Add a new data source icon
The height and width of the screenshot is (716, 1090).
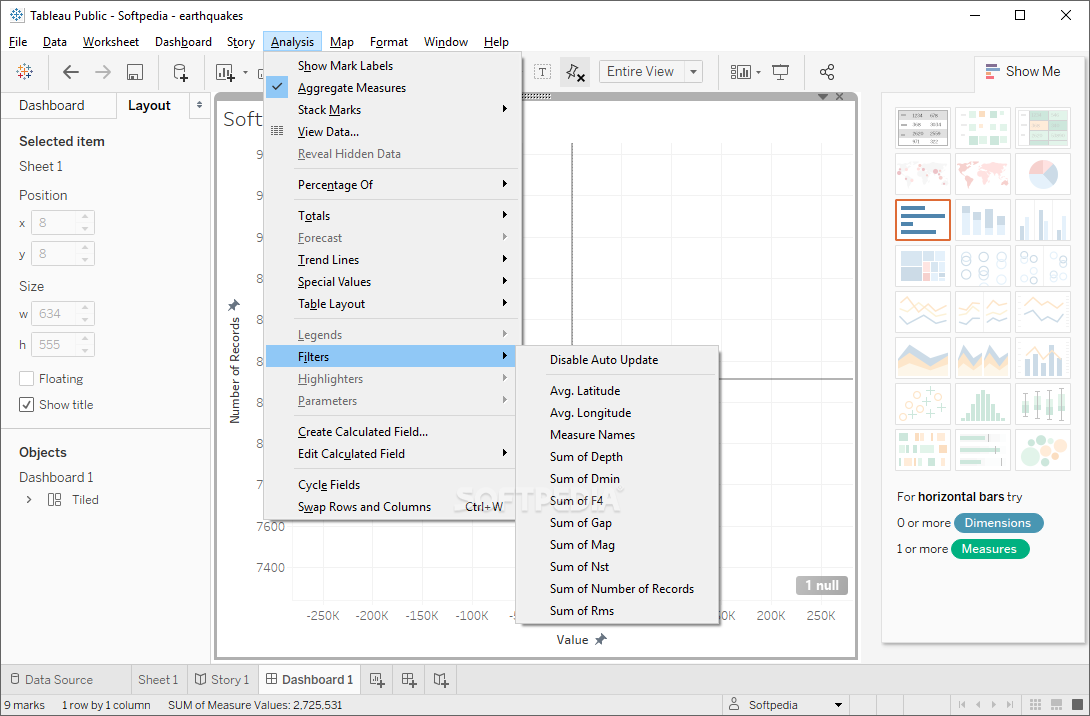pyautogui.click(x=181, y=72)
